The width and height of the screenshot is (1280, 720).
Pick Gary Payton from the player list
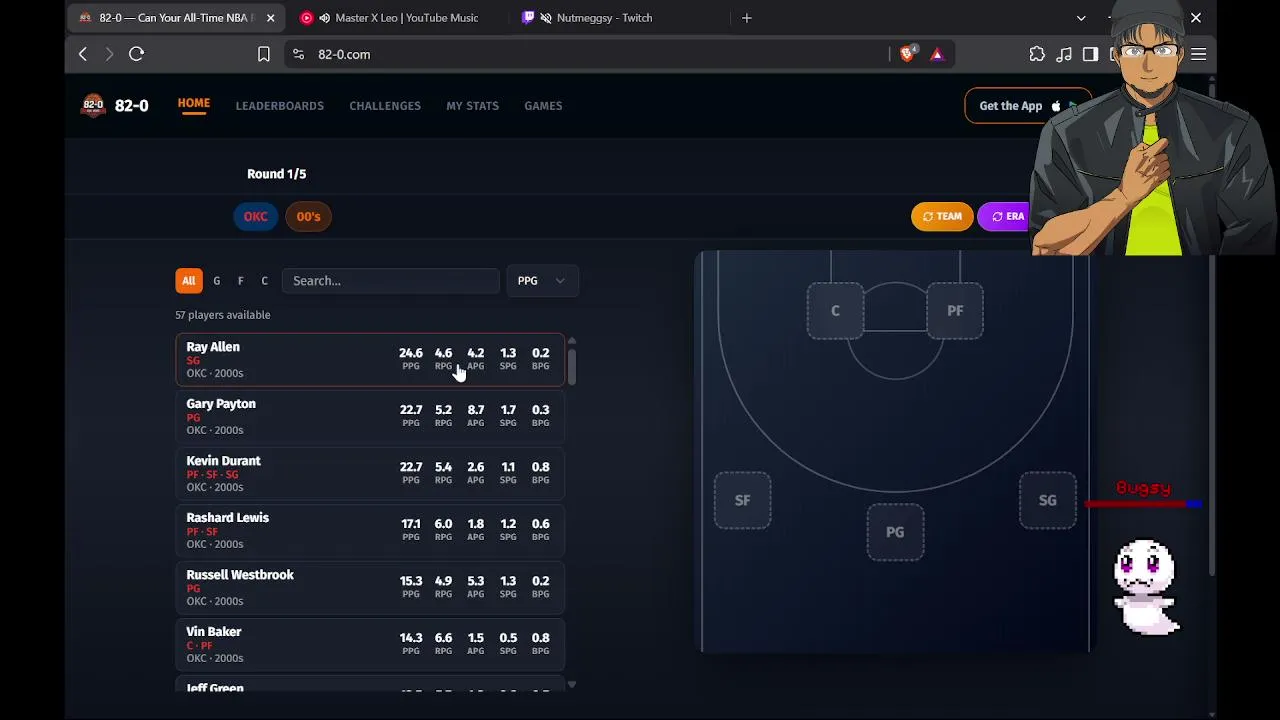tap(370, 417)
